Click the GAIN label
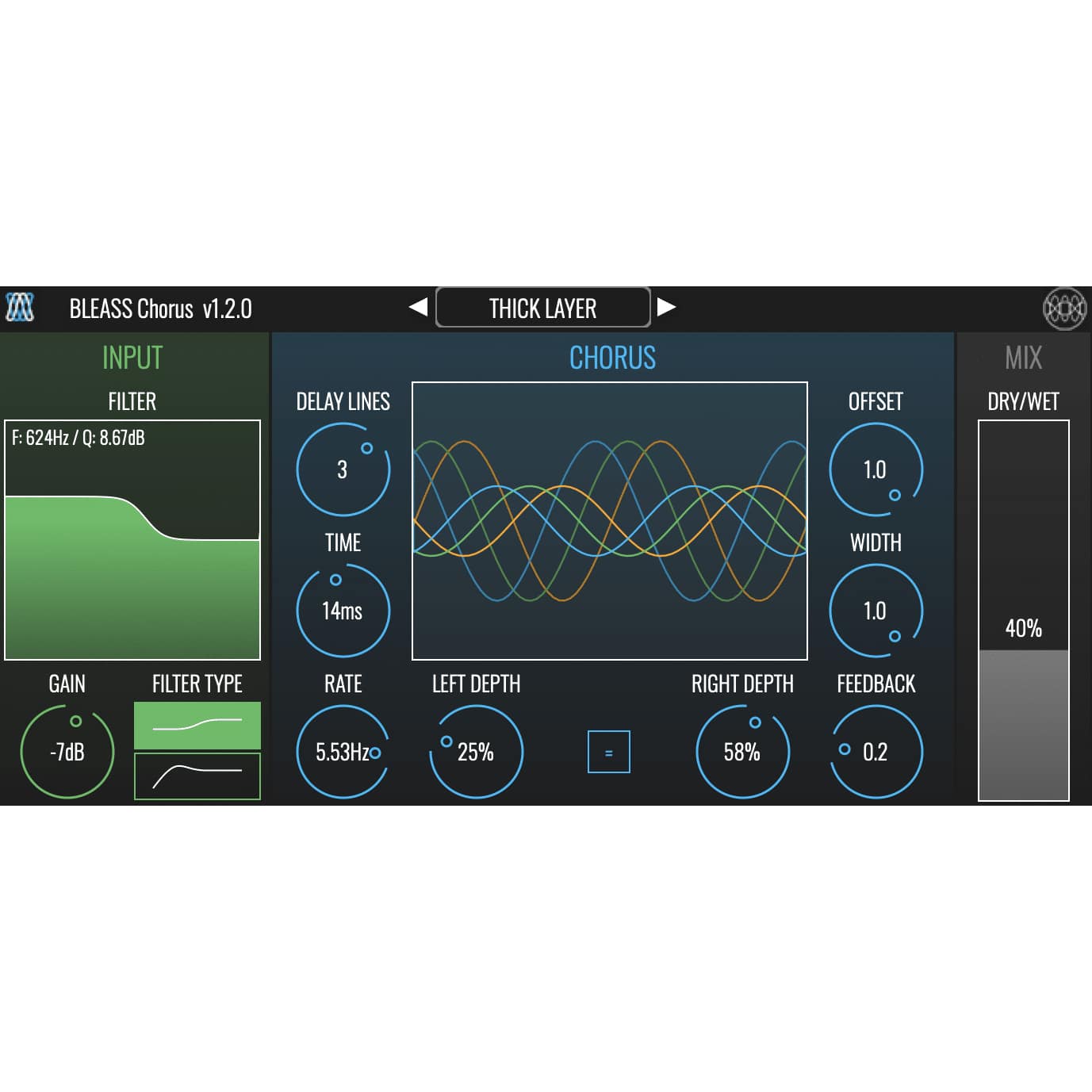This screenshot has height=1092, width=1092. 67,684
